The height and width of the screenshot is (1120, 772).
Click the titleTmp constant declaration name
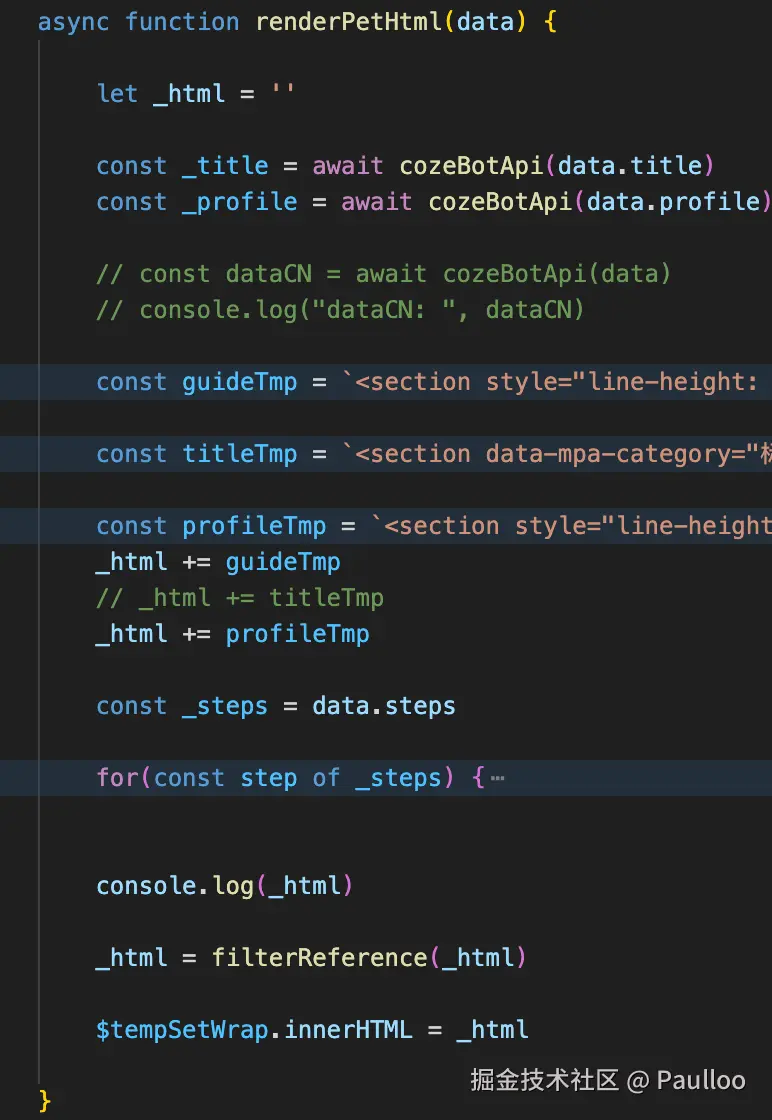[x=239, y=454]
